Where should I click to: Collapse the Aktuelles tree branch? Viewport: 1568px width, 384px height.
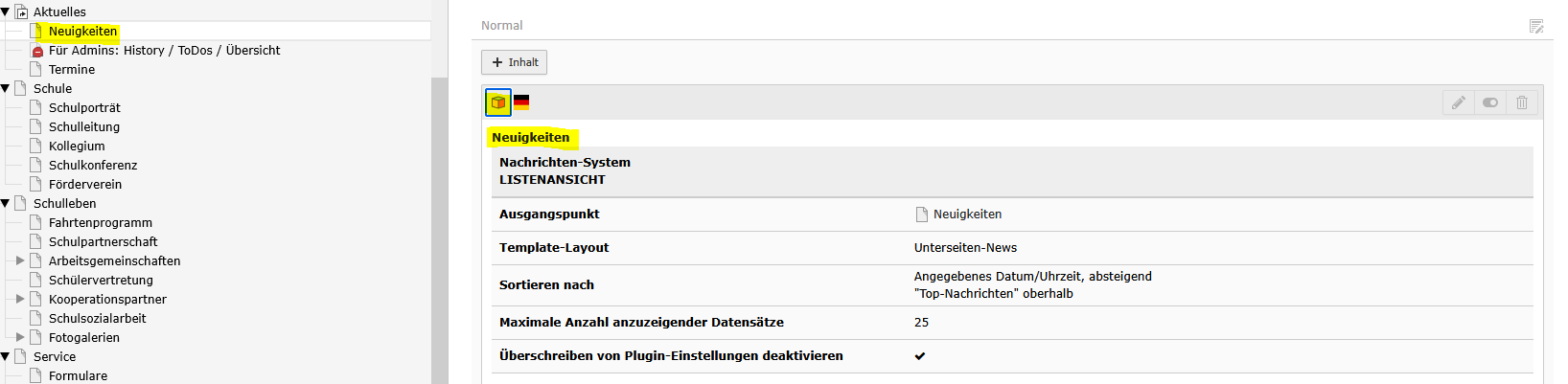point(6,12)
